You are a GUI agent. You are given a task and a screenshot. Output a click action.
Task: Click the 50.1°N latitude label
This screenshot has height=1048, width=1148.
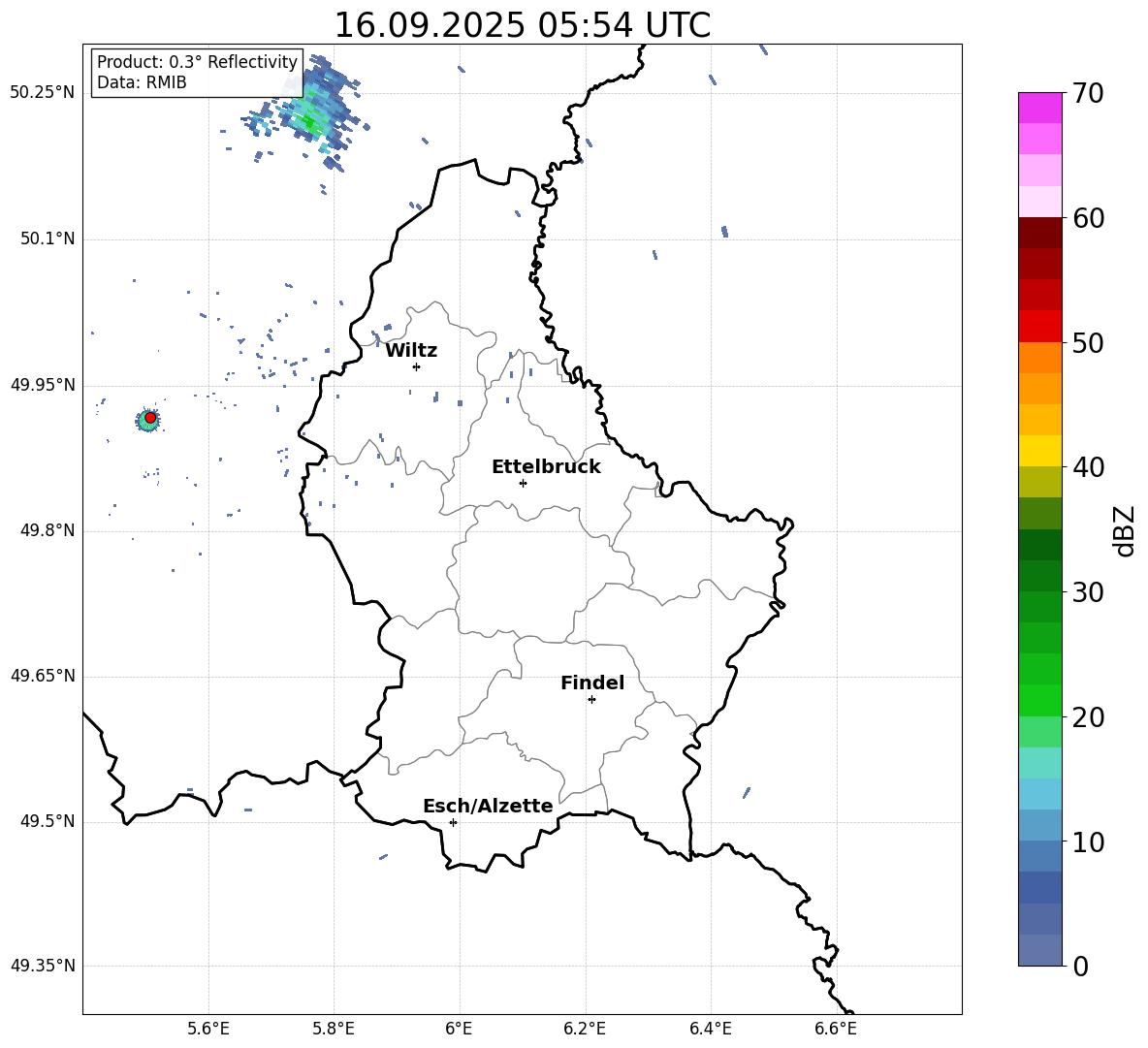pos(48,238)
